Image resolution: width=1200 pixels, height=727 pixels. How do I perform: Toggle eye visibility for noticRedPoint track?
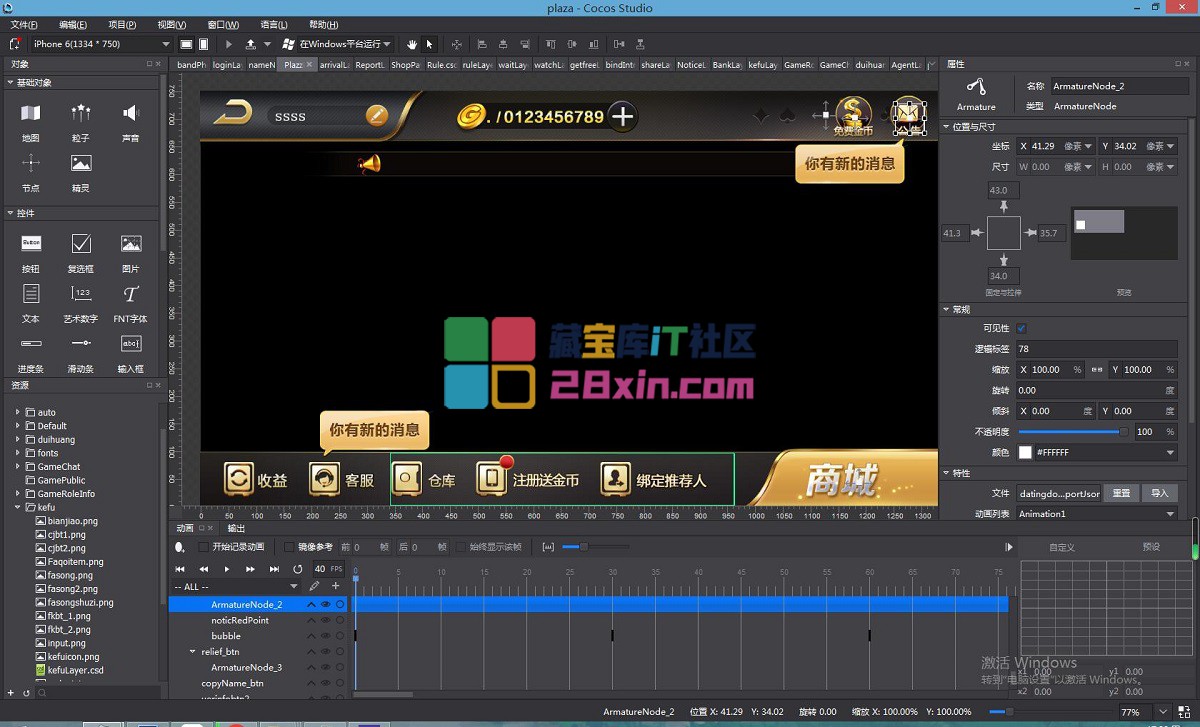coord(325,621)
